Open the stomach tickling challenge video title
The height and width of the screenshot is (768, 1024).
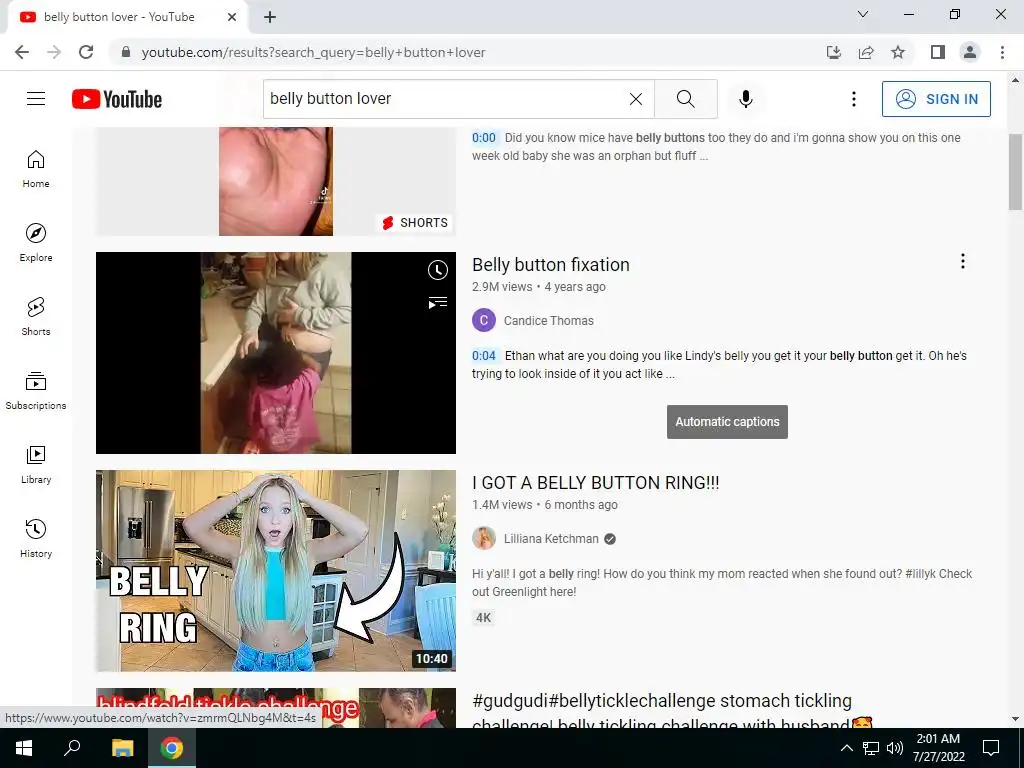pyautogui.click(x=673, y=712)
